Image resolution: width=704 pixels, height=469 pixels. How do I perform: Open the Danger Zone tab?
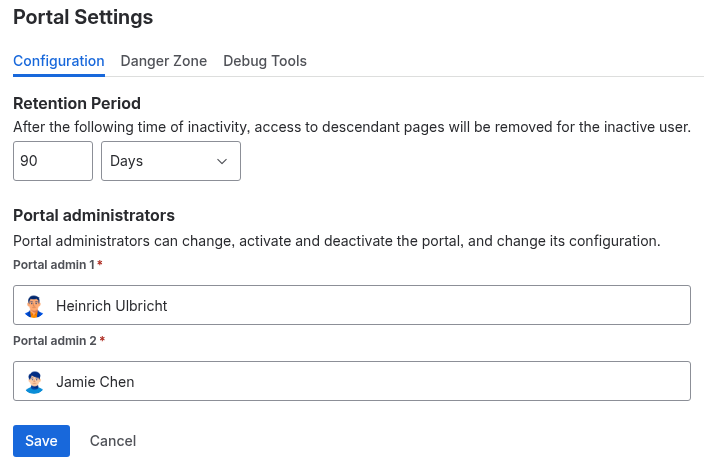[x=164, y=61]
